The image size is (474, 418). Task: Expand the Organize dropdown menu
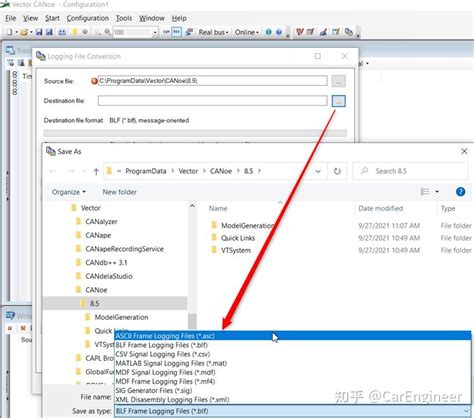pyautogui.click(x=69, y=192)
